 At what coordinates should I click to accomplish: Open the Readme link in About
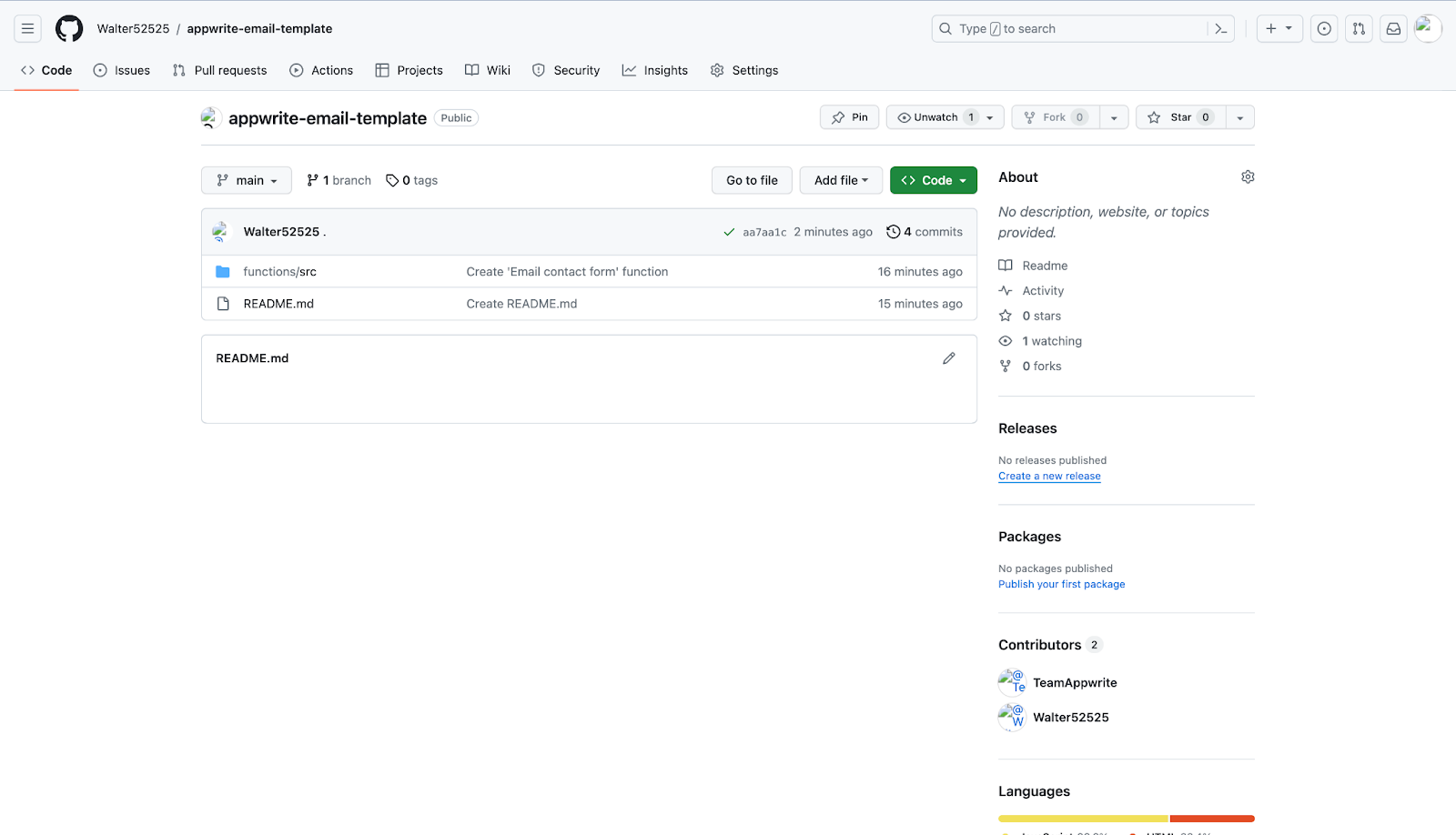(1033, 266)
